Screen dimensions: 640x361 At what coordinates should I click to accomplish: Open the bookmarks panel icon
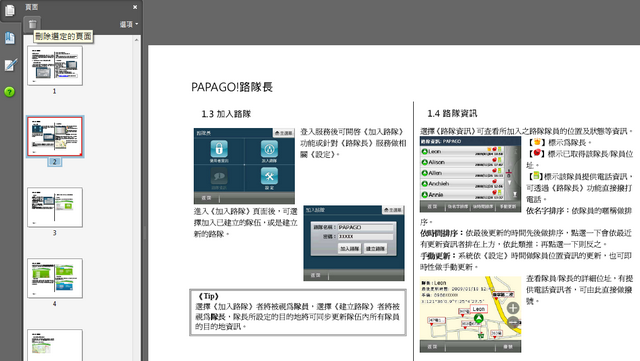(x=9, y=38)
